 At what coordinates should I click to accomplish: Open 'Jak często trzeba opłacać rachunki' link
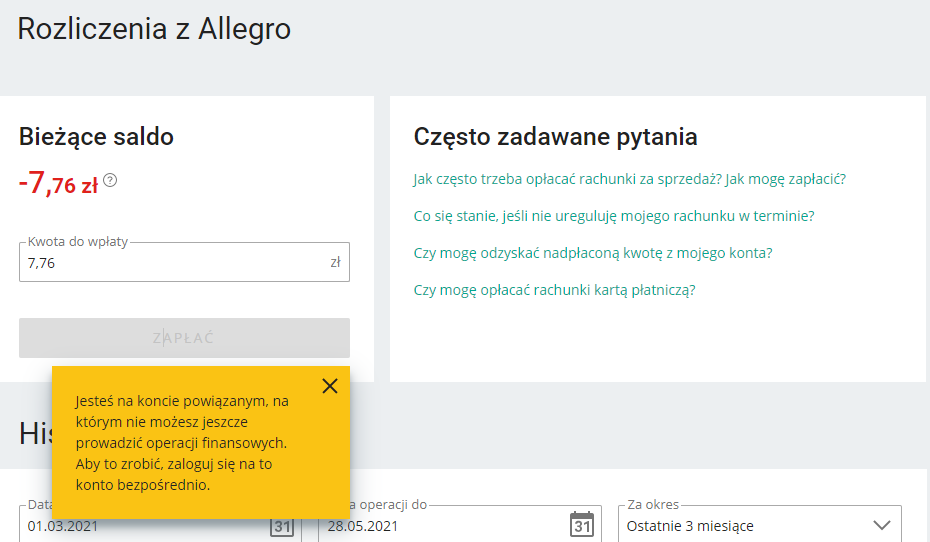(630, 179)
